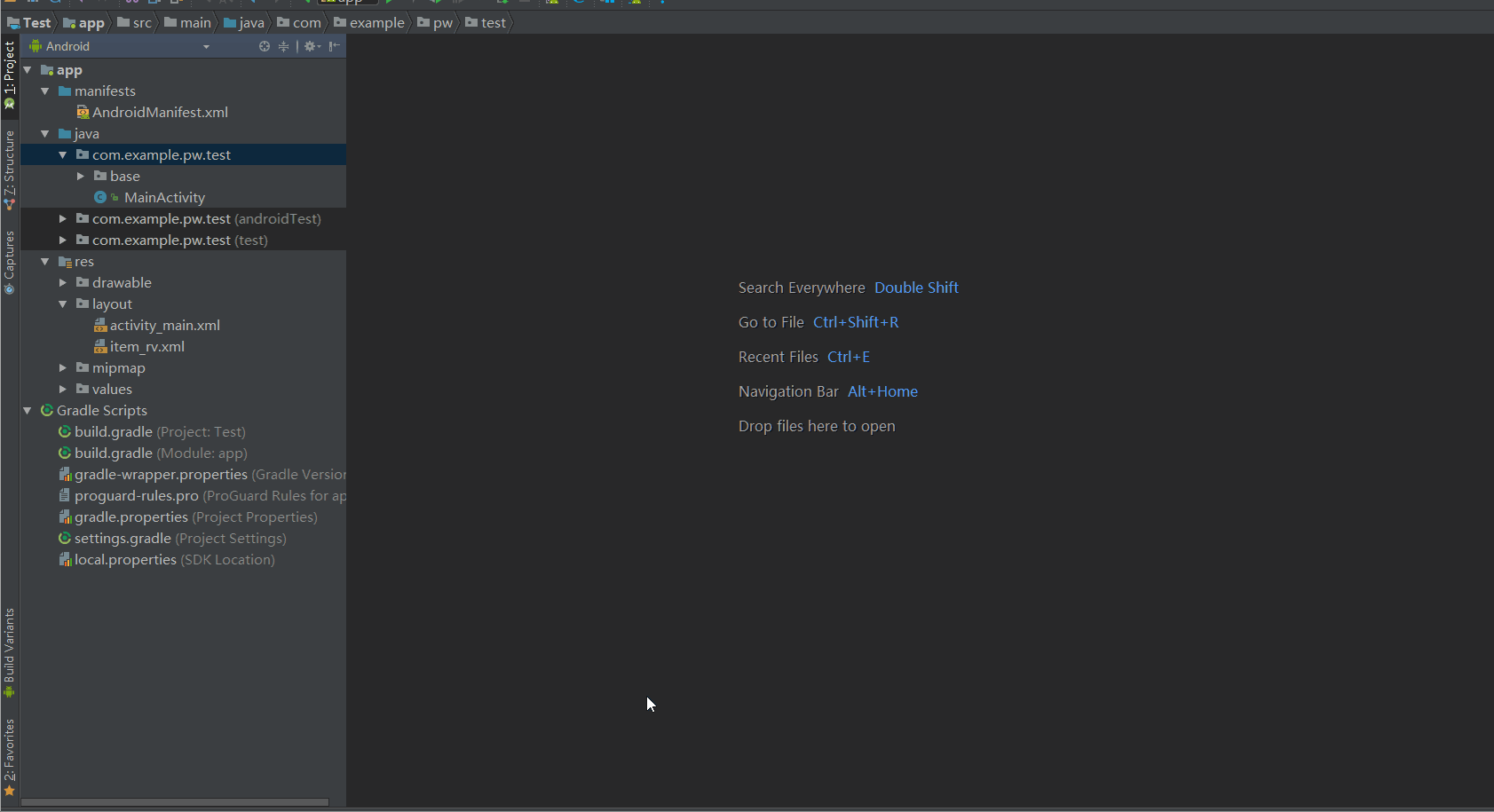Screen dimensions: 1494x812
Task: Click the item_rv.xml layout file icon
Action: tap(100, 347)
